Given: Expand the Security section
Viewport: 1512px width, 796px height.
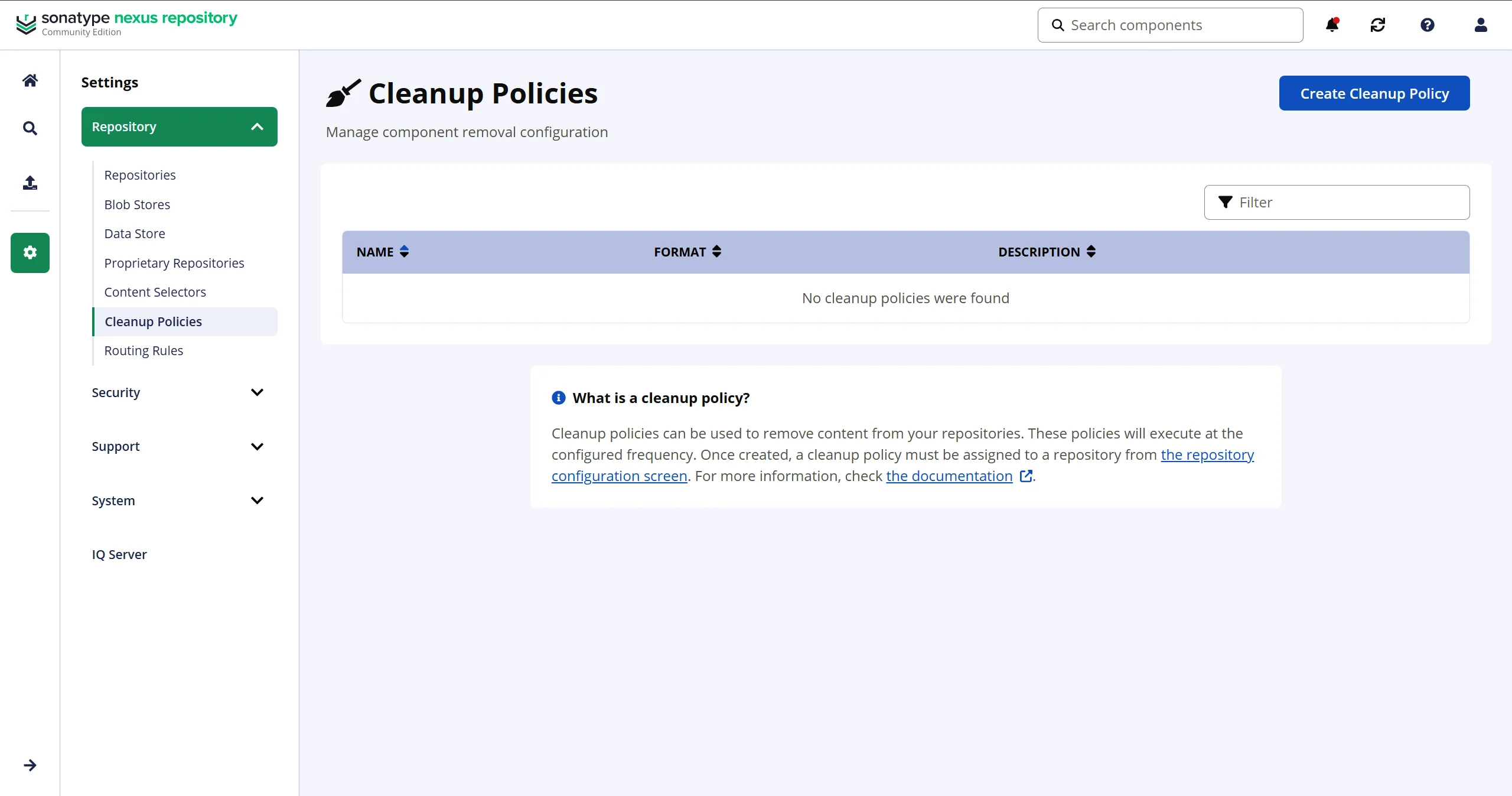Looking at the screenshot, I should coord(180,392).
